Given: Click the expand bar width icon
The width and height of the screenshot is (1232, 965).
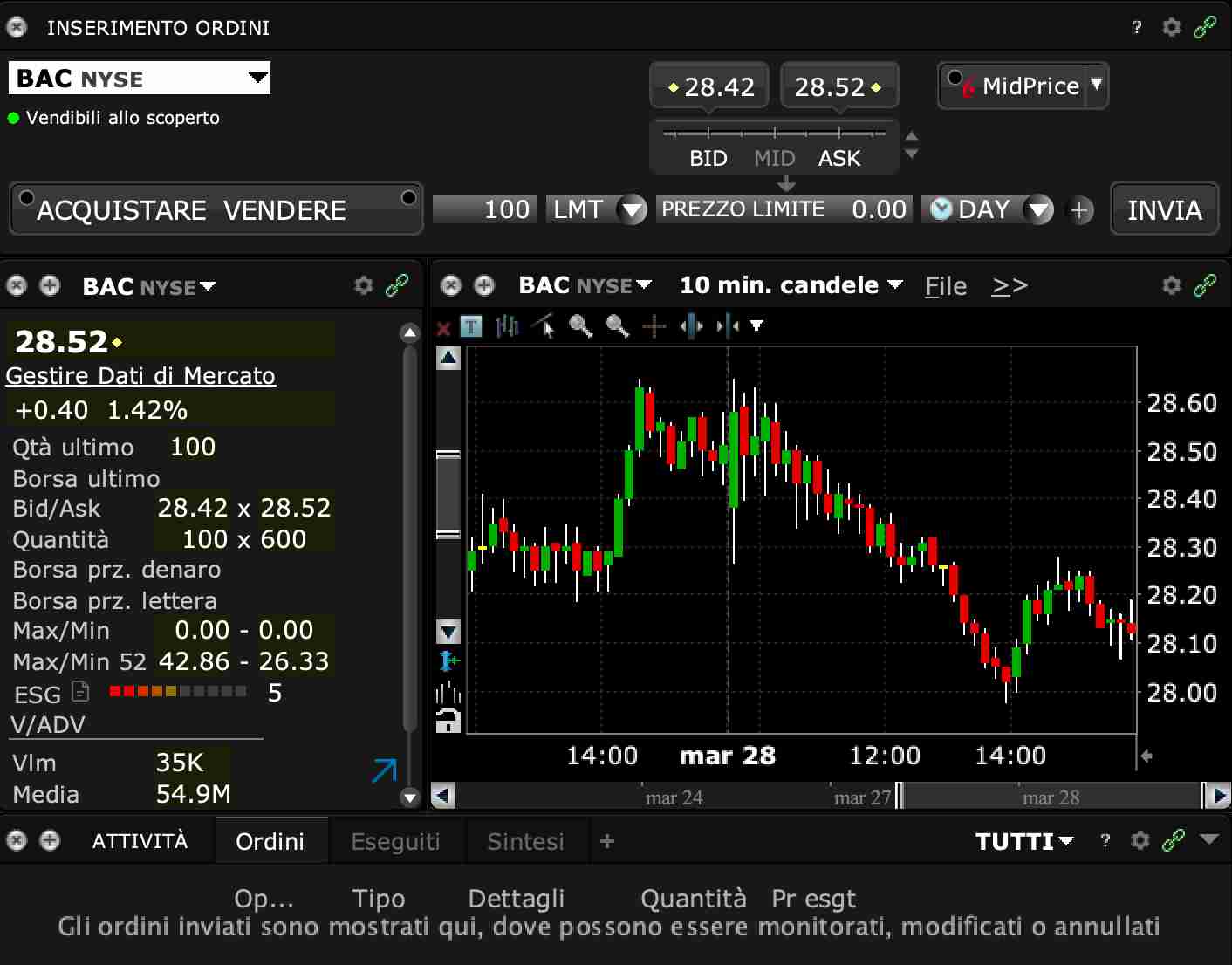Looking at the screenshot, I should tap(691, 327).
